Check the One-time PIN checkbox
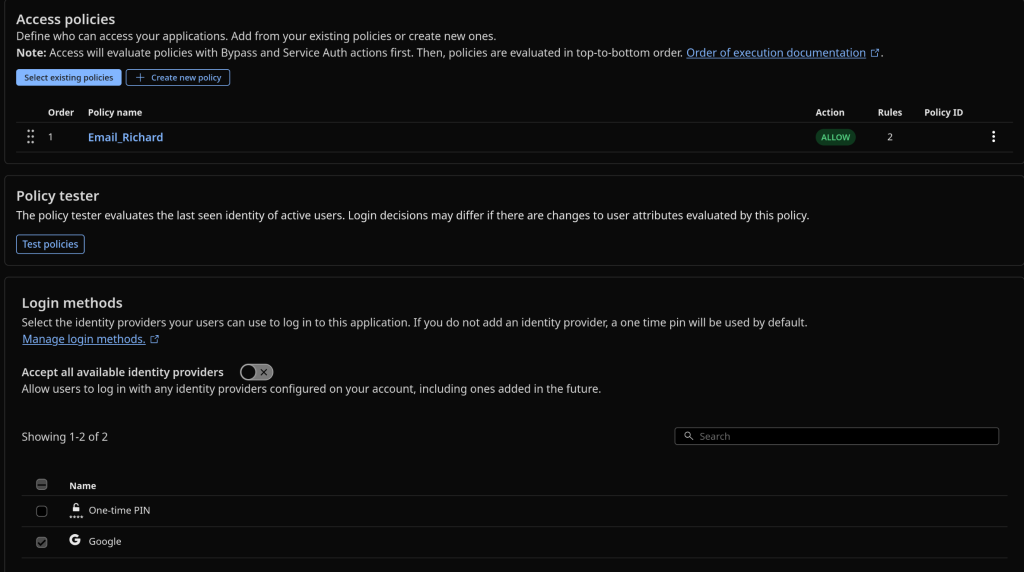1024x572 pixels. [x=42, y=511]
